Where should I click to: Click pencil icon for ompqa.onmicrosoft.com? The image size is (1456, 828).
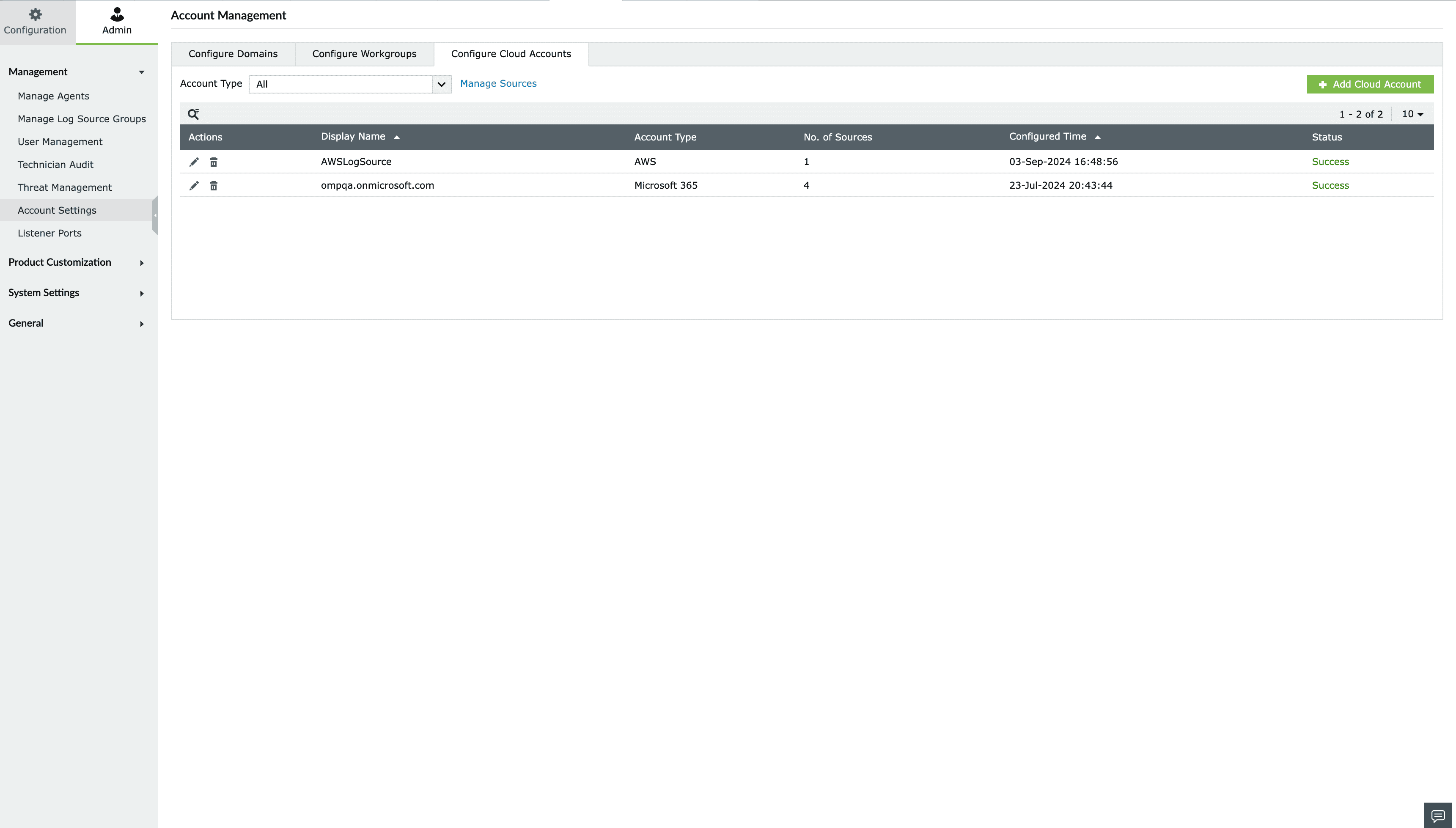coord(194,186)
